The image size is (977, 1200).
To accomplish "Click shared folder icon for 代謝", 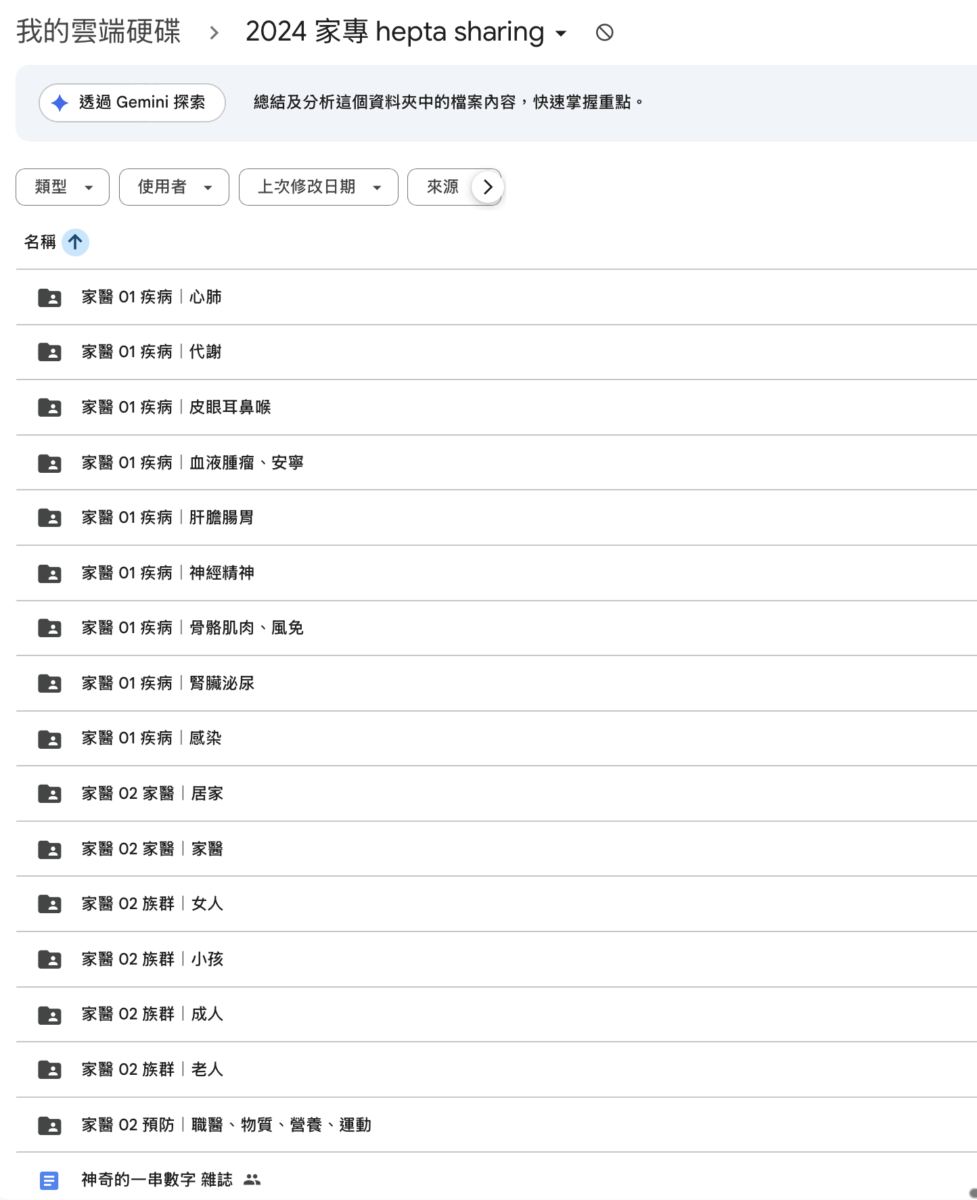I will pos(49,352).
